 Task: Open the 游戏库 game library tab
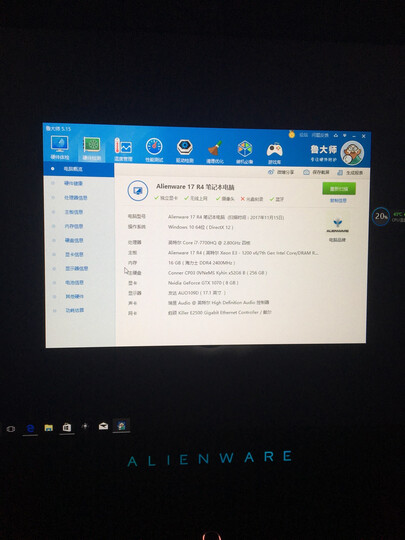click(274, 153)
